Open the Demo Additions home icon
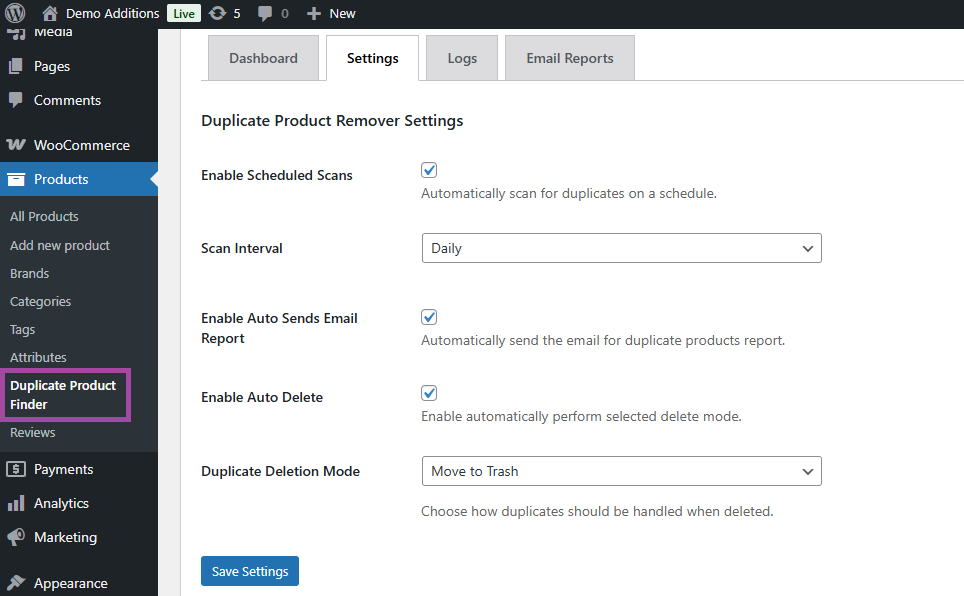This screenshot has height=596, width=964. pos(50,14)
